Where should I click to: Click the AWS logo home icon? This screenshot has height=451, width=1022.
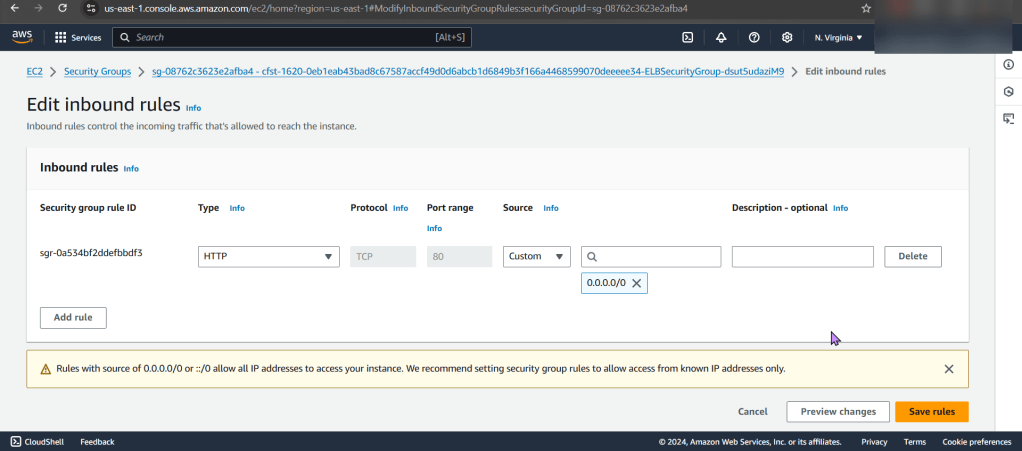(22, 37)
